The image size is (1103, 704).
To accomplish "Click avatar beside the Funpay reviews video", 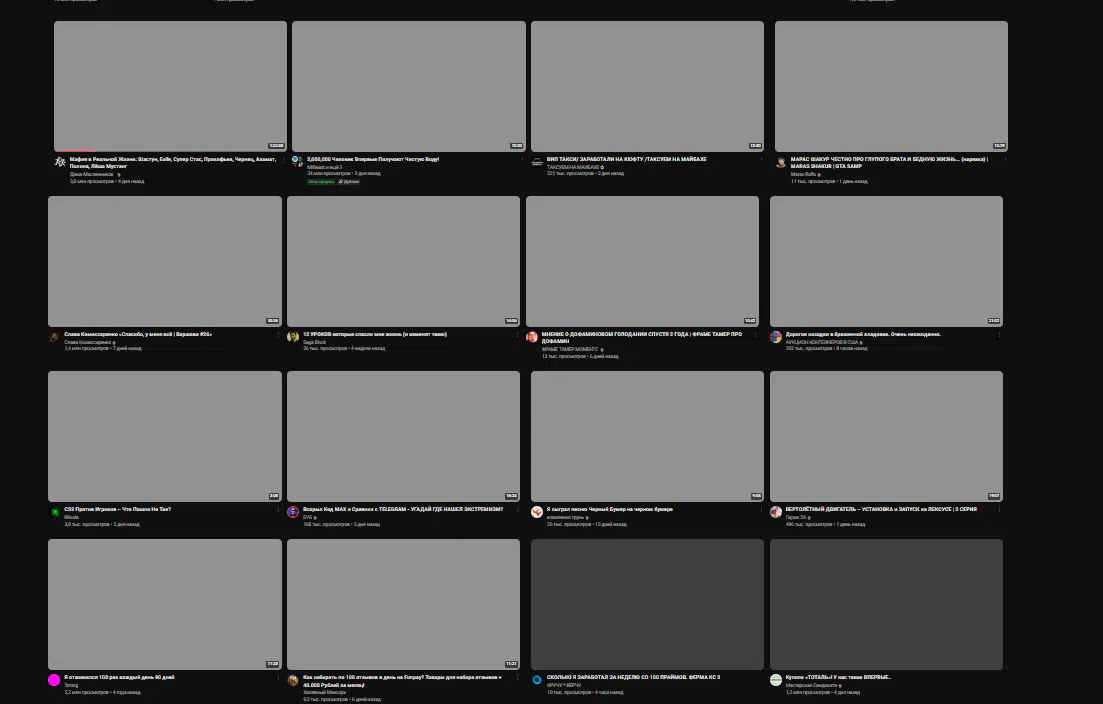I will [x=293, y=680].
